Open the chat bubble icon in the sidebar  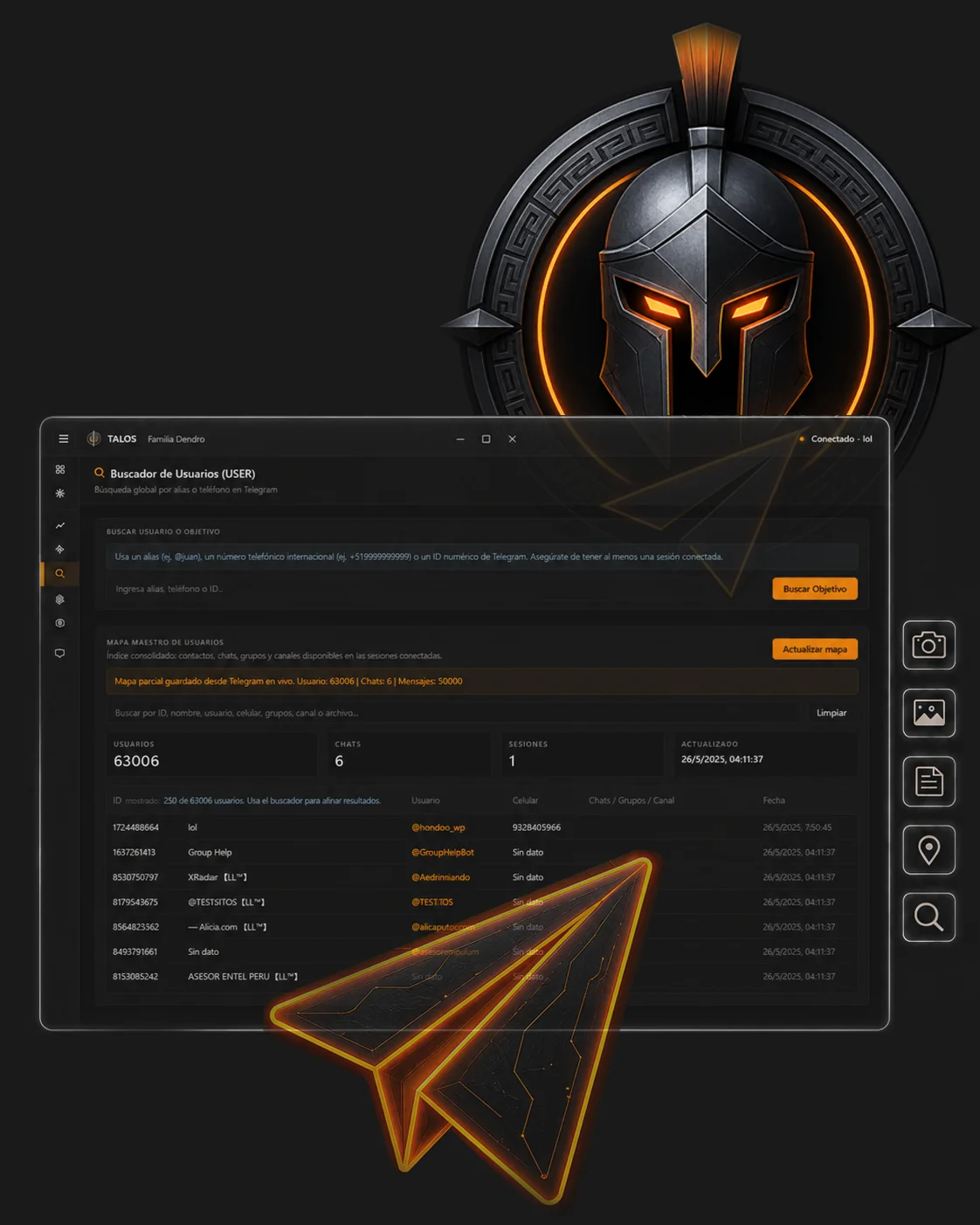pos(60,653)
